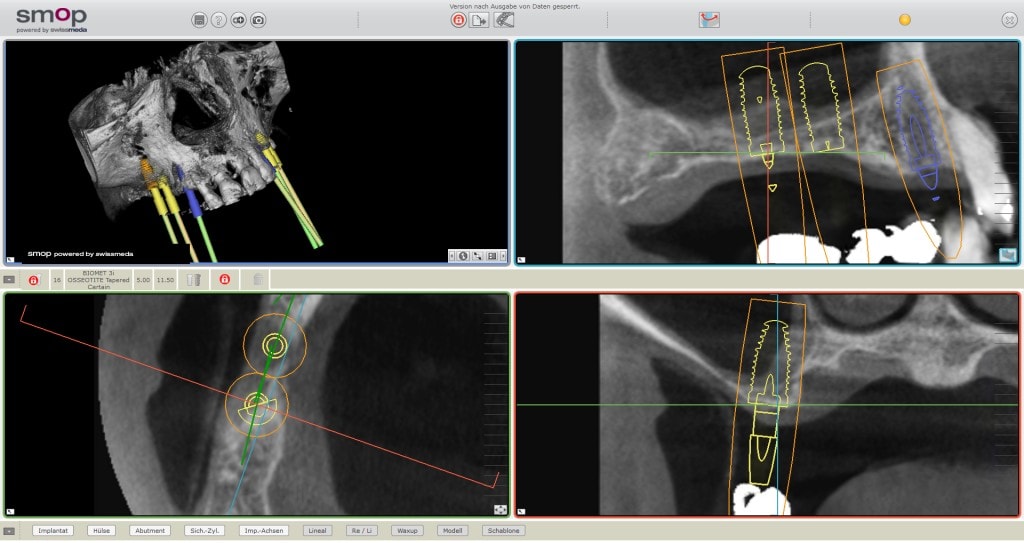Select the BIOMET 3i OSSEOTITE Tapered Certain implant field
Viewport: 1024px width, 543px height.
(99, 280)
